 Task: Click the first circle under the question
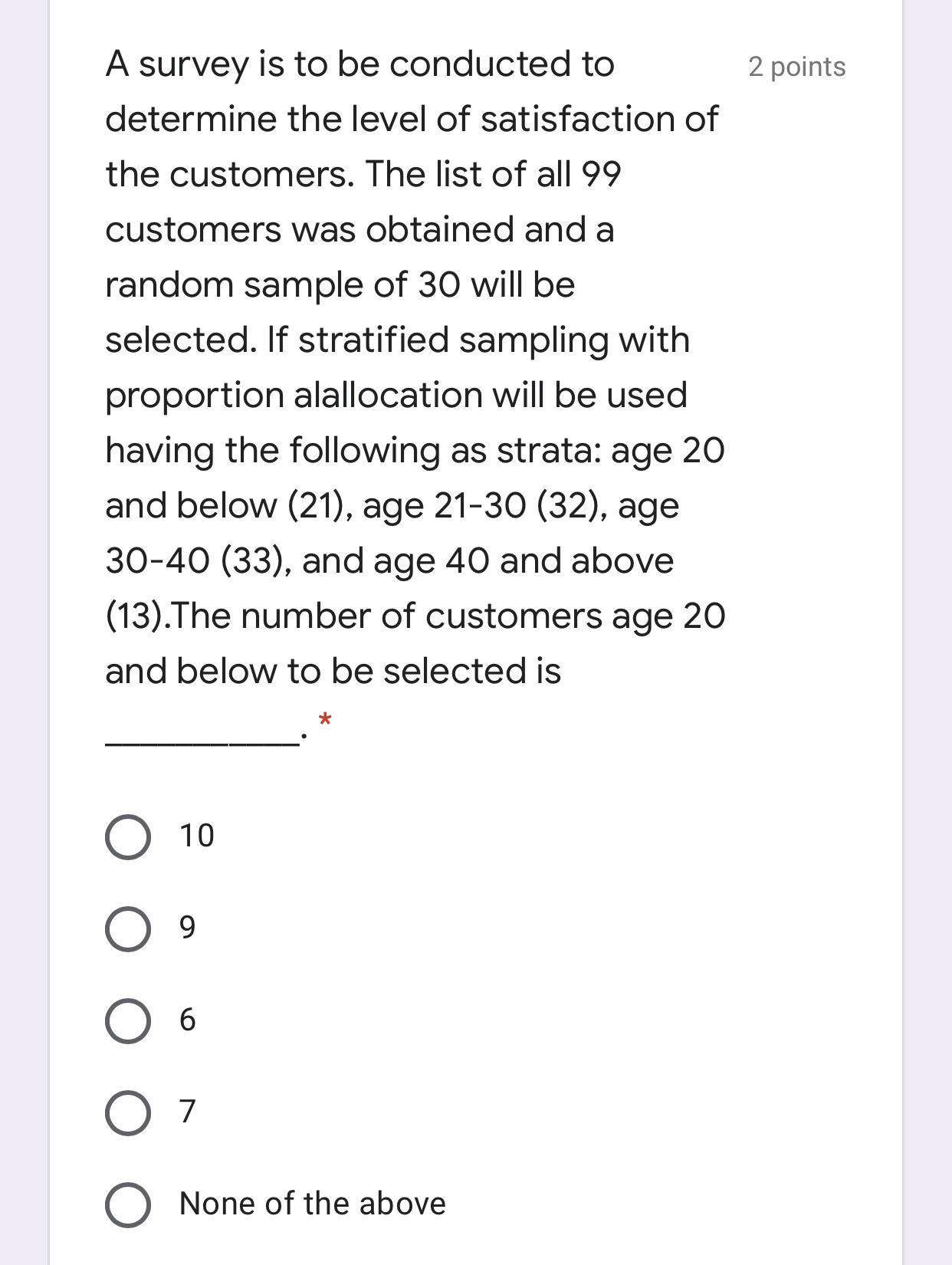(130, 838)
